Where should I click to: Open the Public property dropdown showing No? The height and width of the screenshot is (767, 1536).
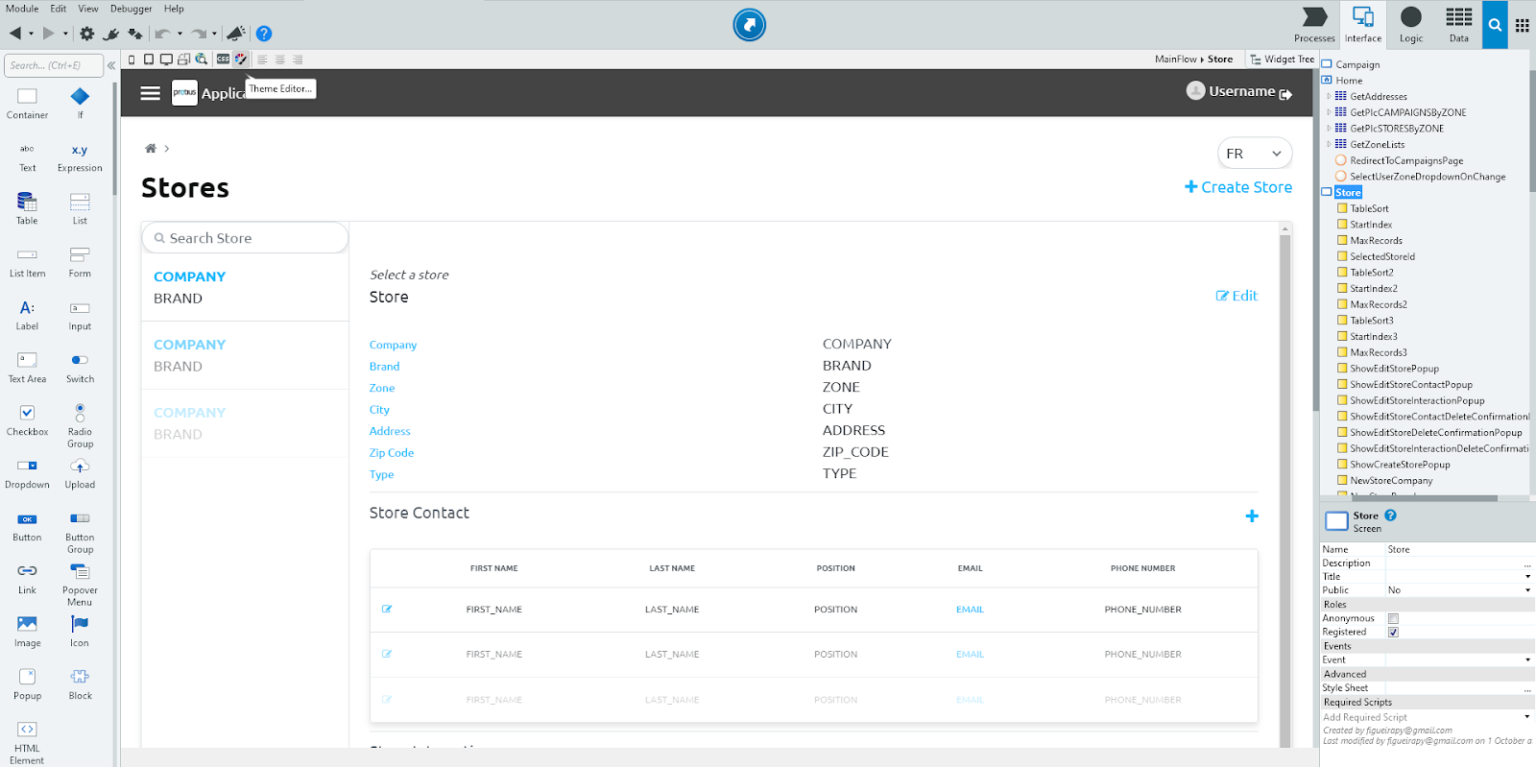[x=1459, y=590]
